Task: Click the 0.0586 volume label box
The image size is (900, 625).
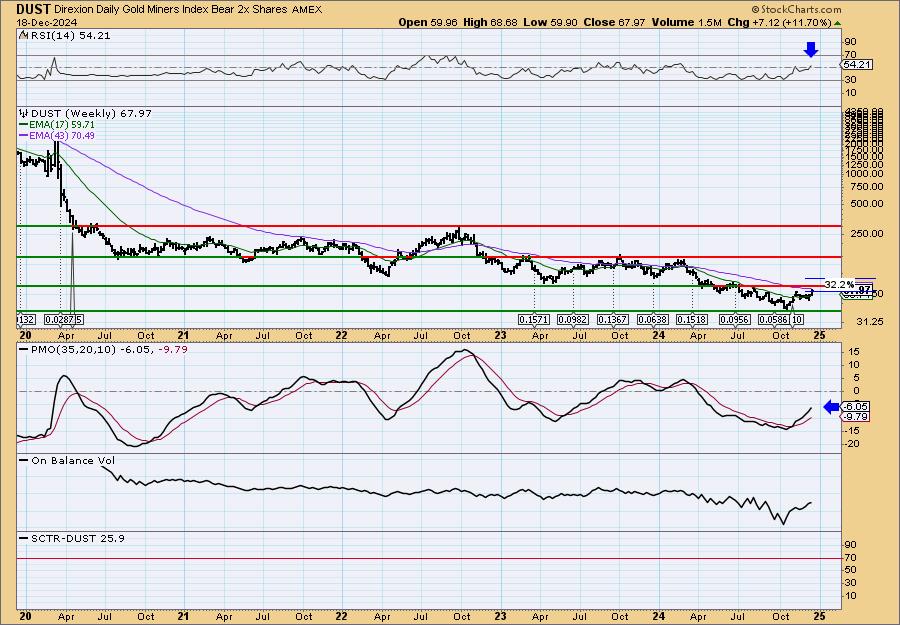Action: click(x=774, y=319)
